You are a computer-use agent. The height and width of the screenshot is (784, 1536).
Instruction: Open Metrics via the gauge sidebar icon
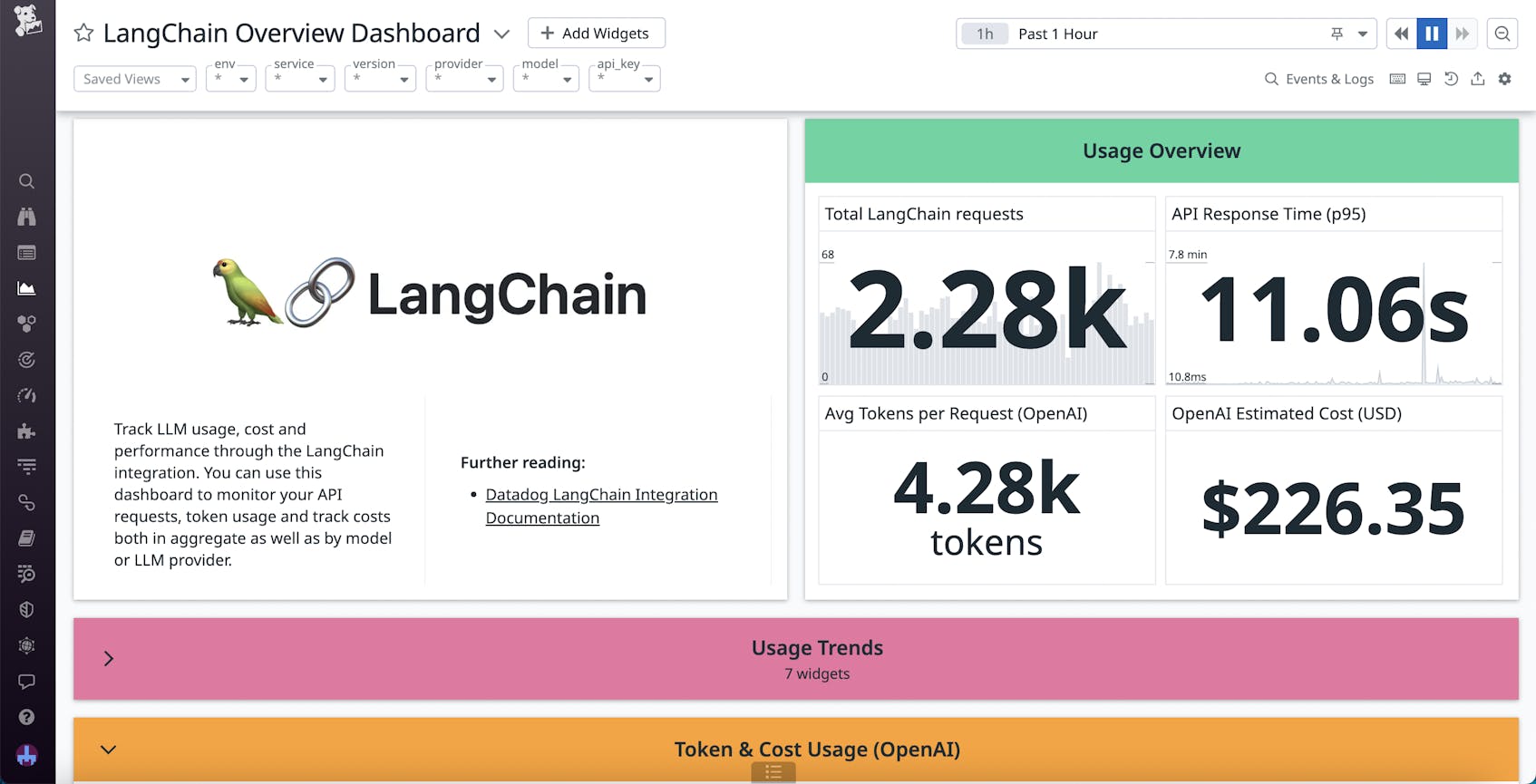[x=26, y=395]
